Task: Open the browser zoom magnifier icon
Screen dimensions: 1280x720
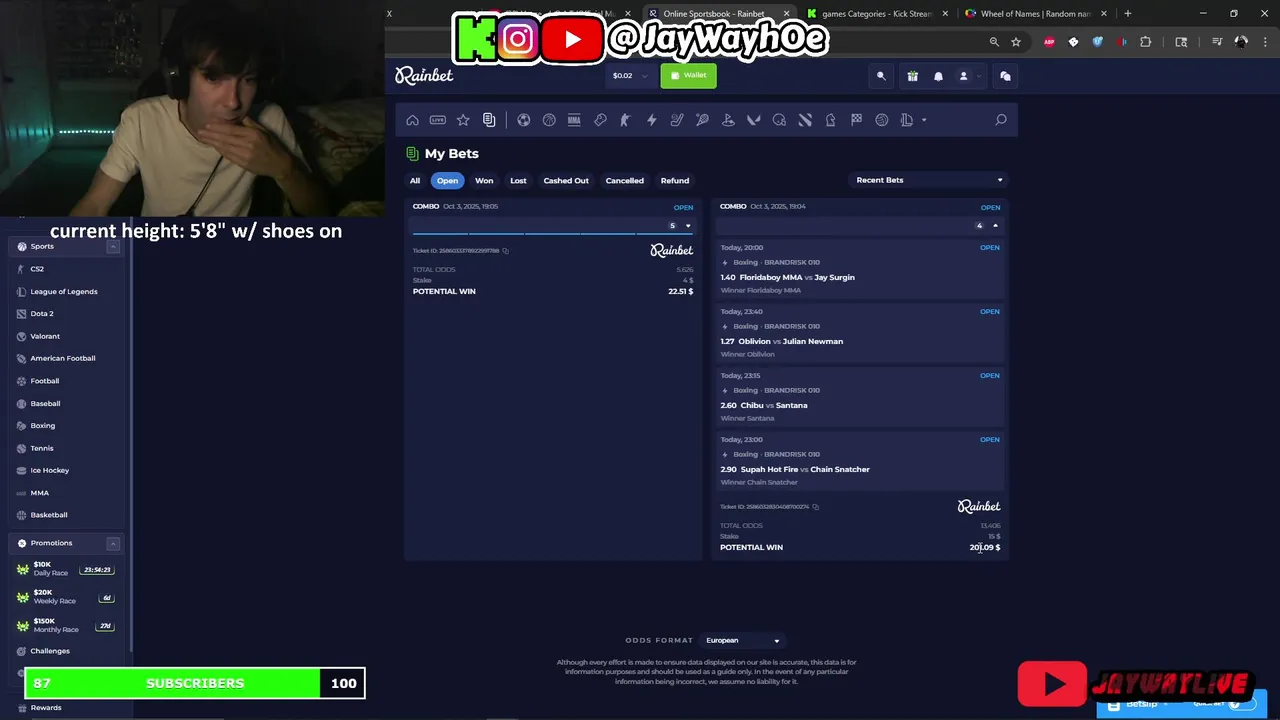Action: tap(994, 42)
